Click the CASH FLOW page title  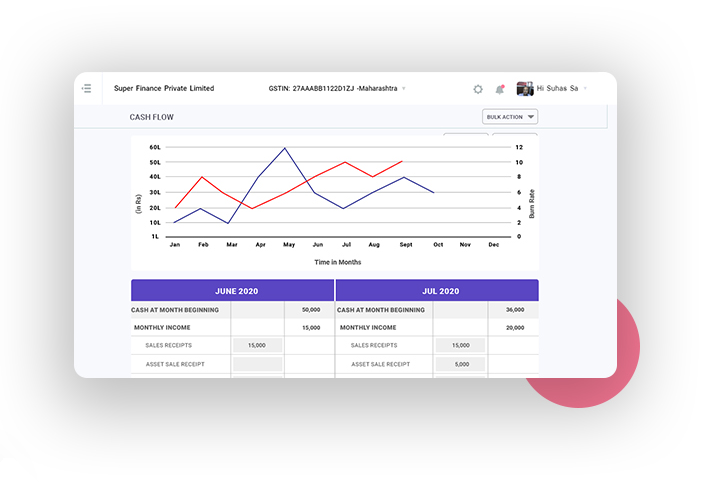[151, 117]
